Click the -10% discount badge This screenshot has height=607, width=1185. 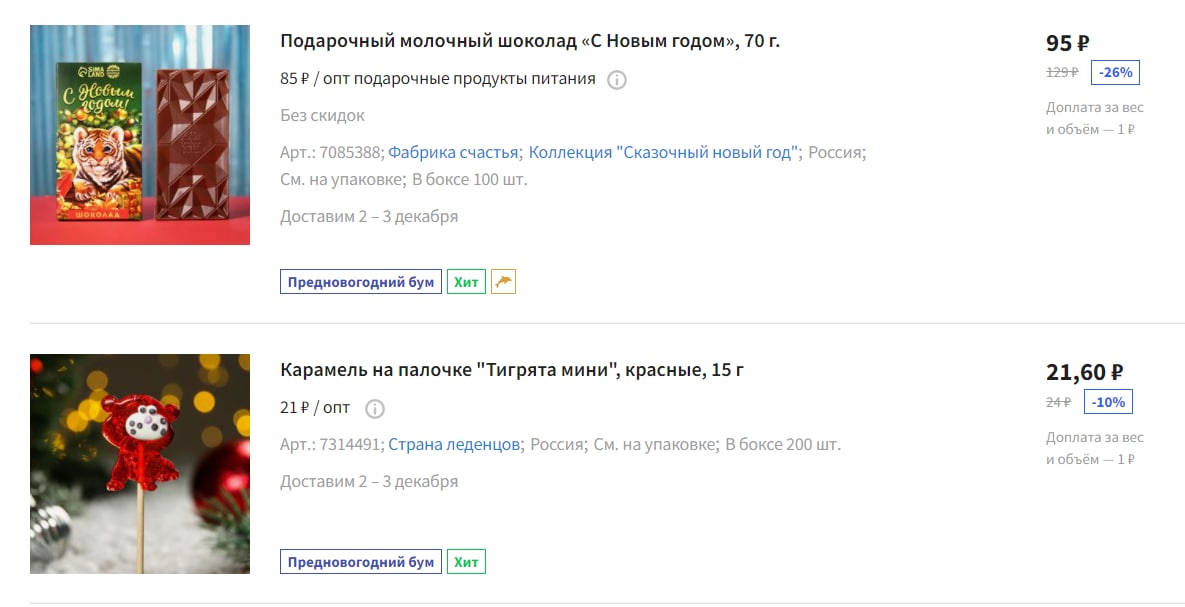[1108, 402]
